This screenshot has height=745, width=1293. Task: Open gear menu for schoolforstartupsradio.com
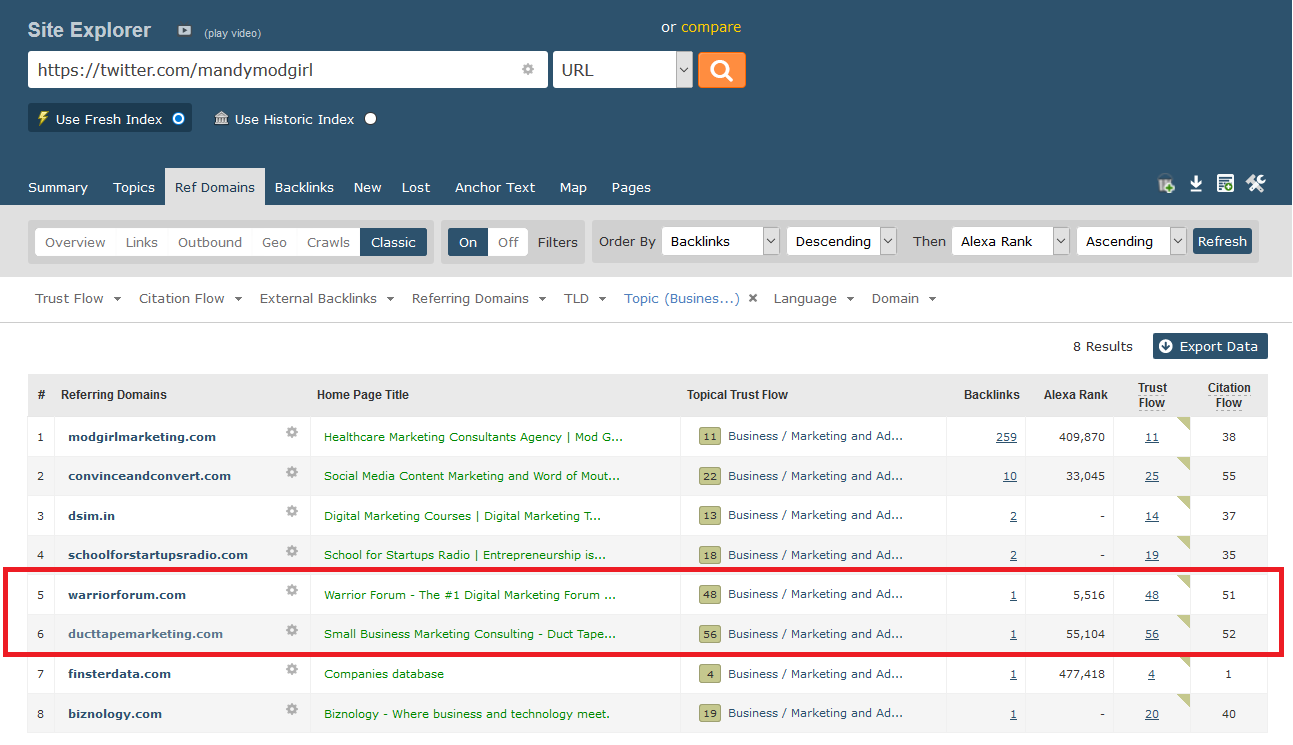click(292, 551)
